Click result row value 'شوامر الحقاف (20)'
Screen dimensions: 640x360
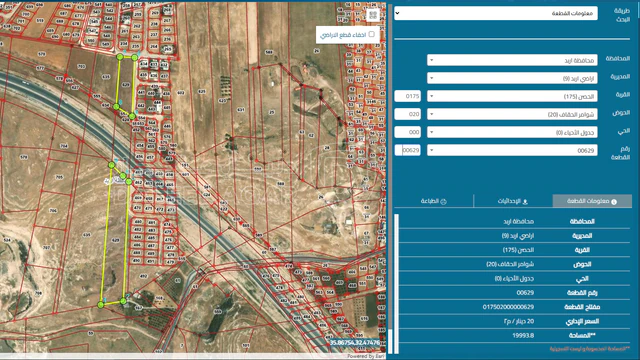tap(510, 264)
